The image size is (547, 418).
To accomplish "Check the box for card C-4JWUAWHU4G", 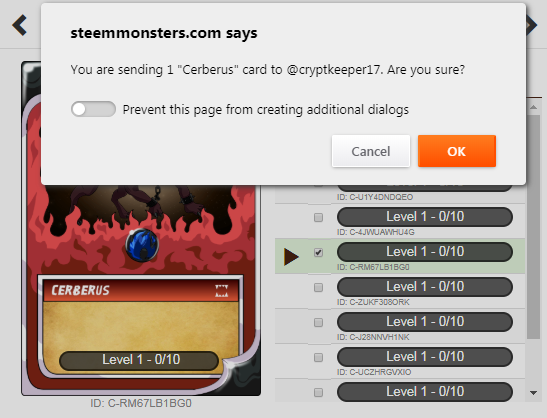I will click(x=318, y=218).
